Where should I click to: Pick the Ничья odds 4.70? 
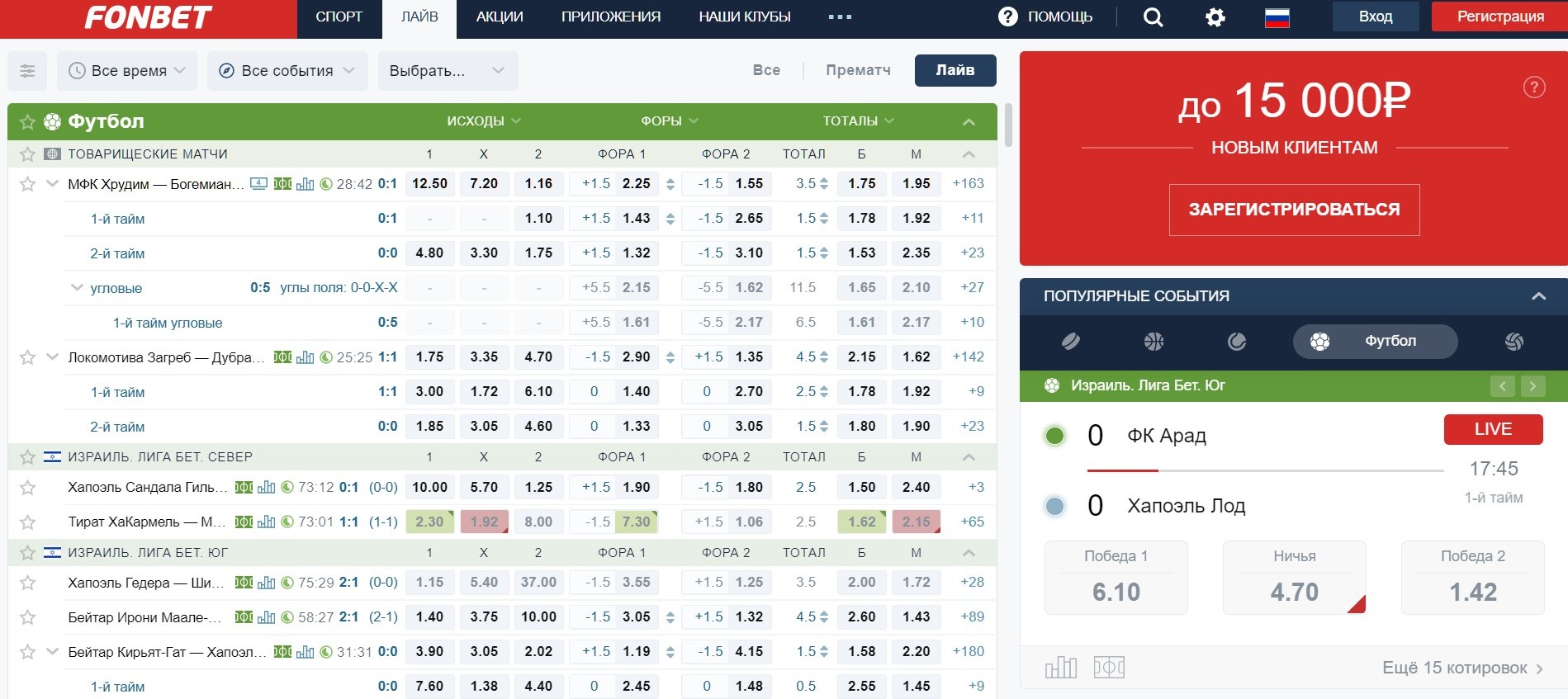click(x=1295, y=578)
